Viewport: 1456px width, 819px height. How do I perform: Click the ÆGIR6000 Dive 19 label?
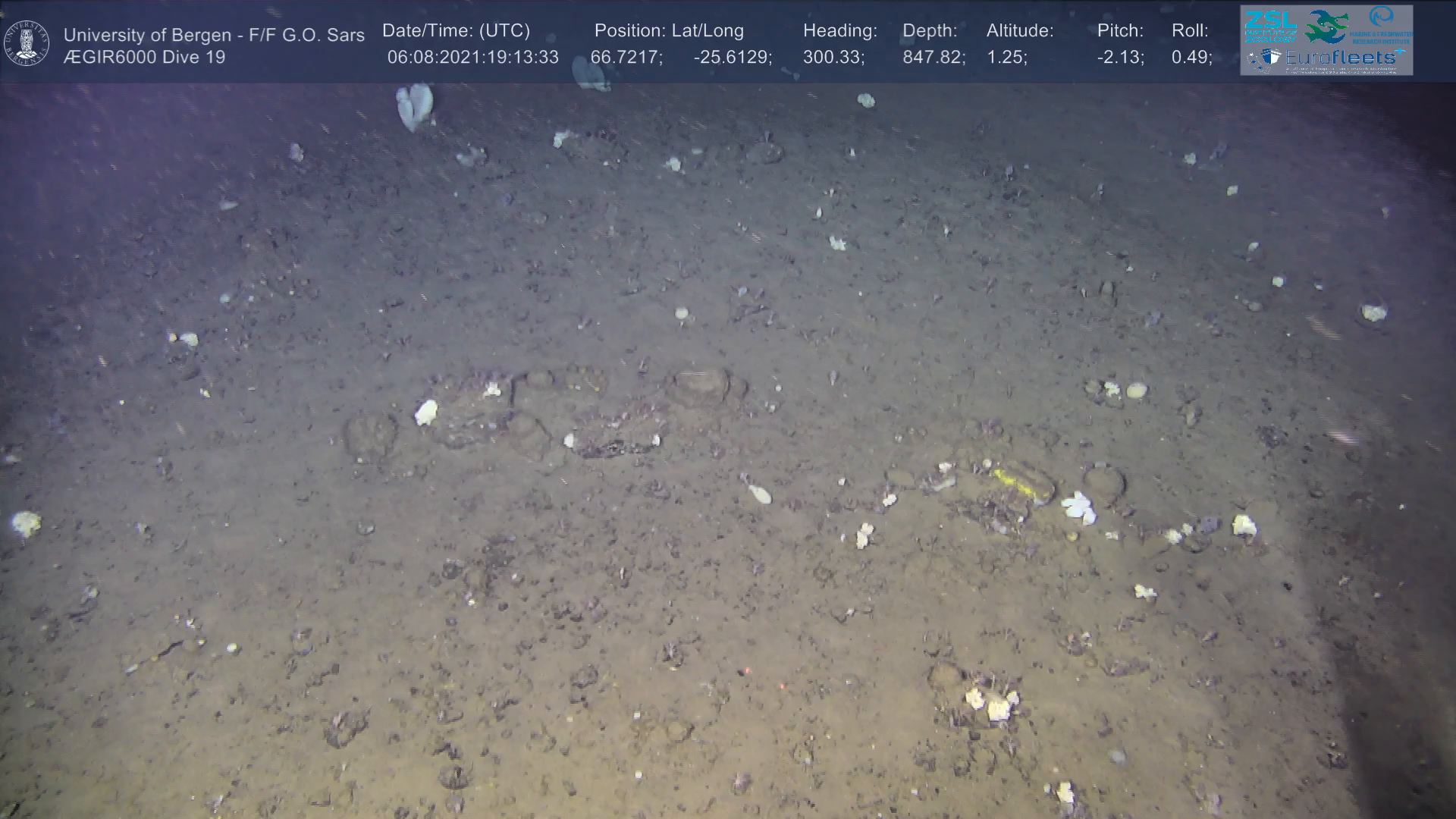[x=144, y=58]
